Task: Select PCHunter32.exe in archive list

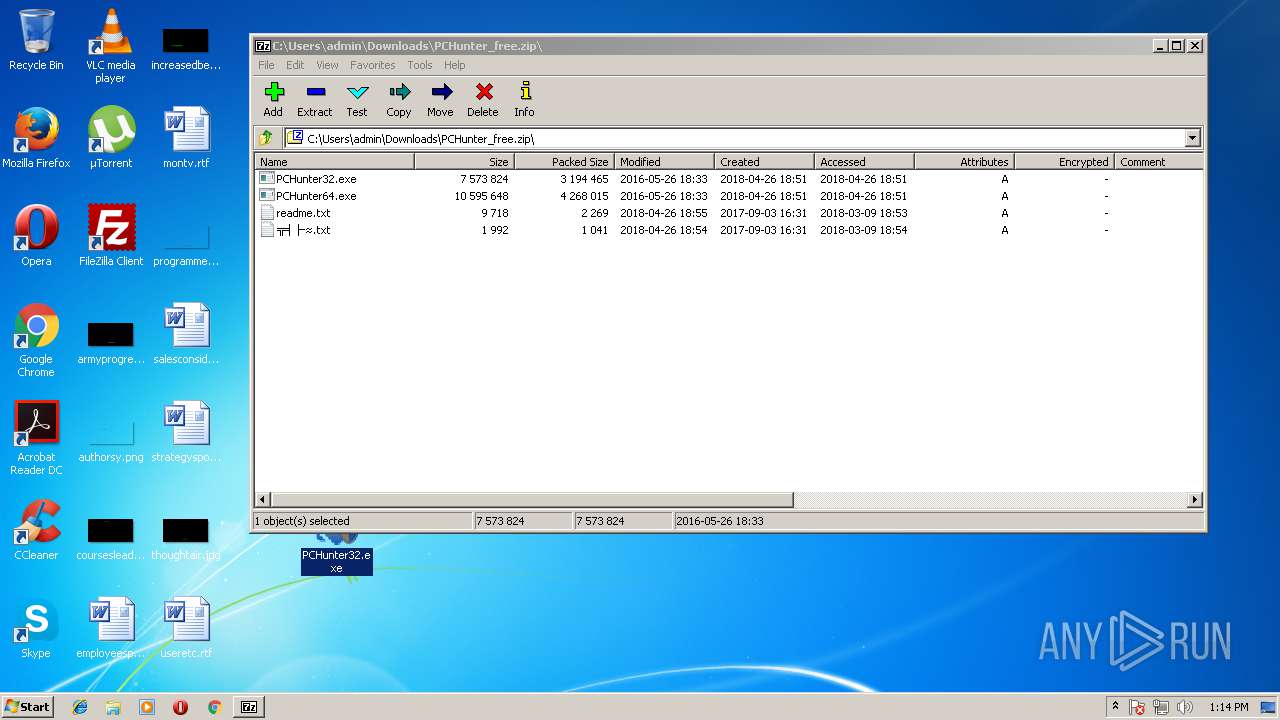Action: (316, 179)
